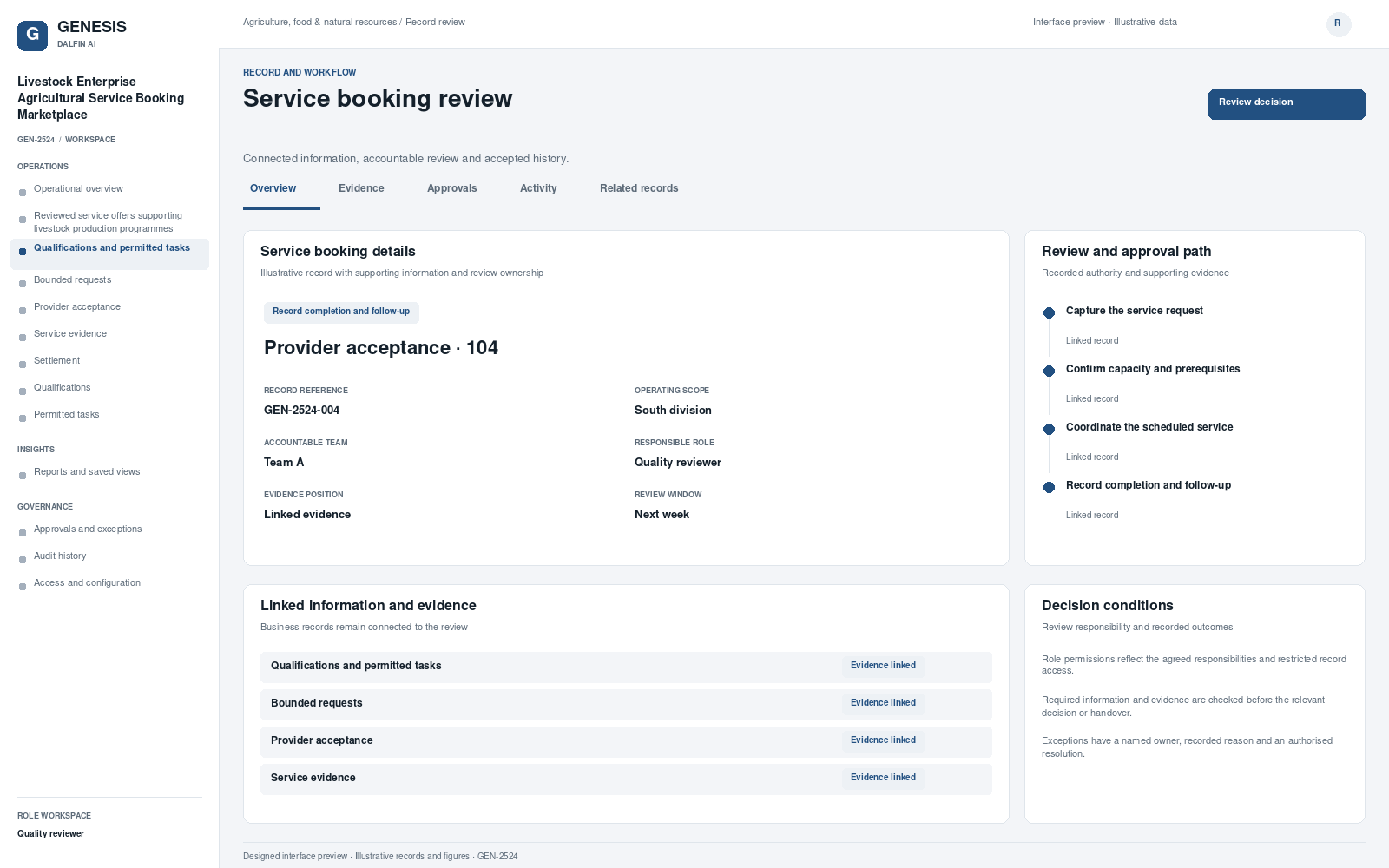Open the Service evidence linked row
1389x868 pixels.
[x=626, y=779]
